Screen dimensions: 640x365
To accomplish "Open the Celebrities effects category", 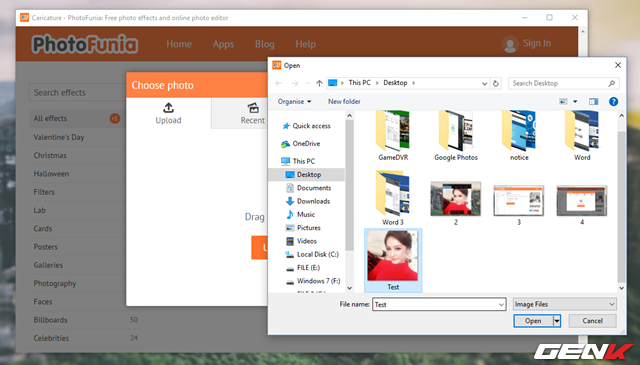I will click(x=85, y=338).
